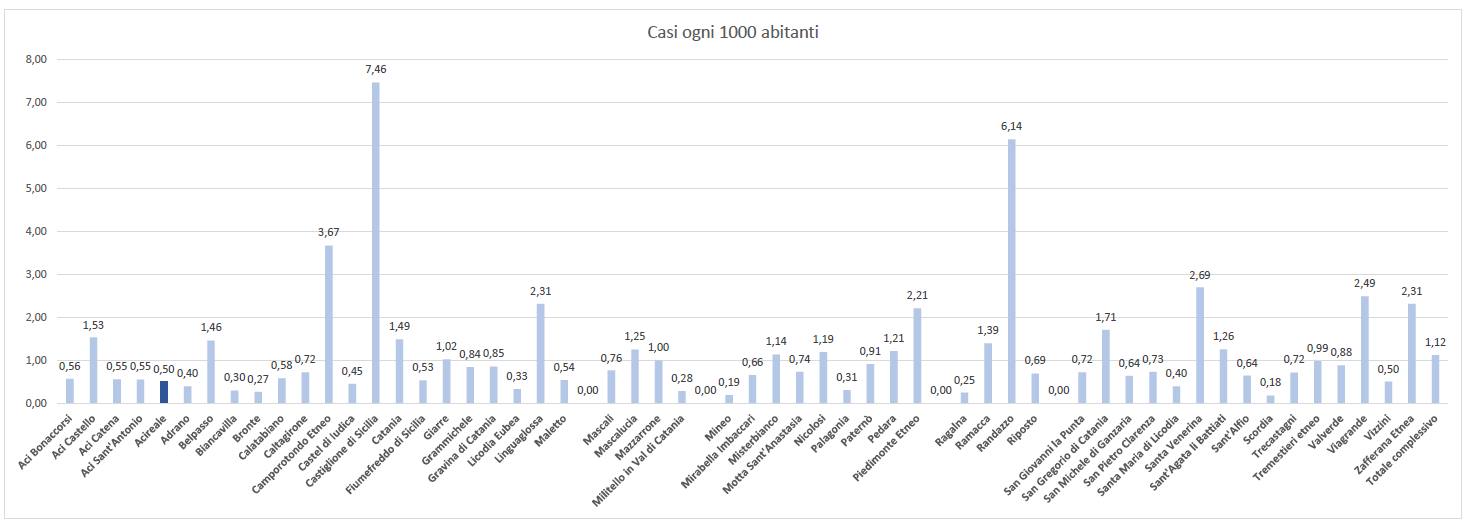
Task: Select the 6,14 data label
Action: (1011, 126)
